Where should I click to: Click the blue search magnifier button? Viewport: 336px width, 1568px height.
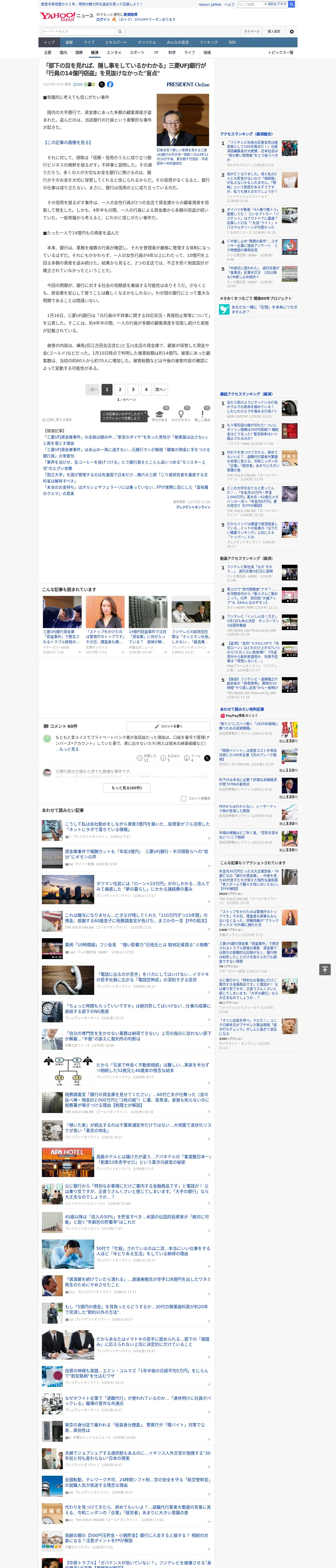(x=292, y=4)
